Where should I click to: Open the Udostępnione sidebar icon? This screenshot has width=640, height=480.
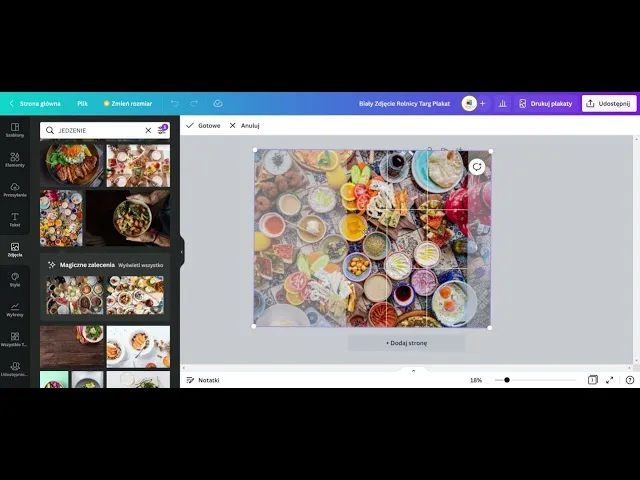pos(15,369)
